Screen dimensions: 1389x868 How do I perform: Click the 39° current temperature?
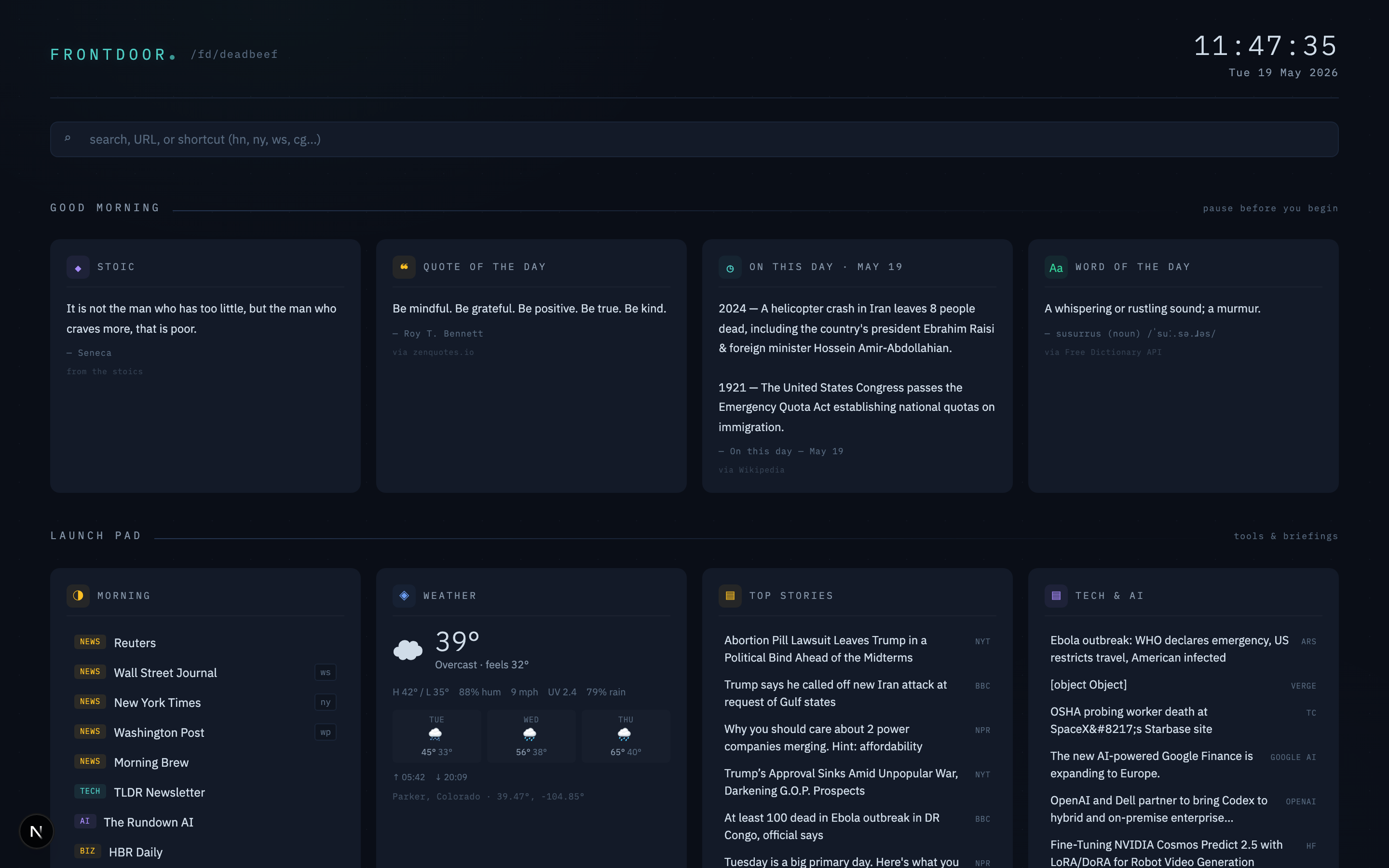pyautogui.click(x=457, y=641)
